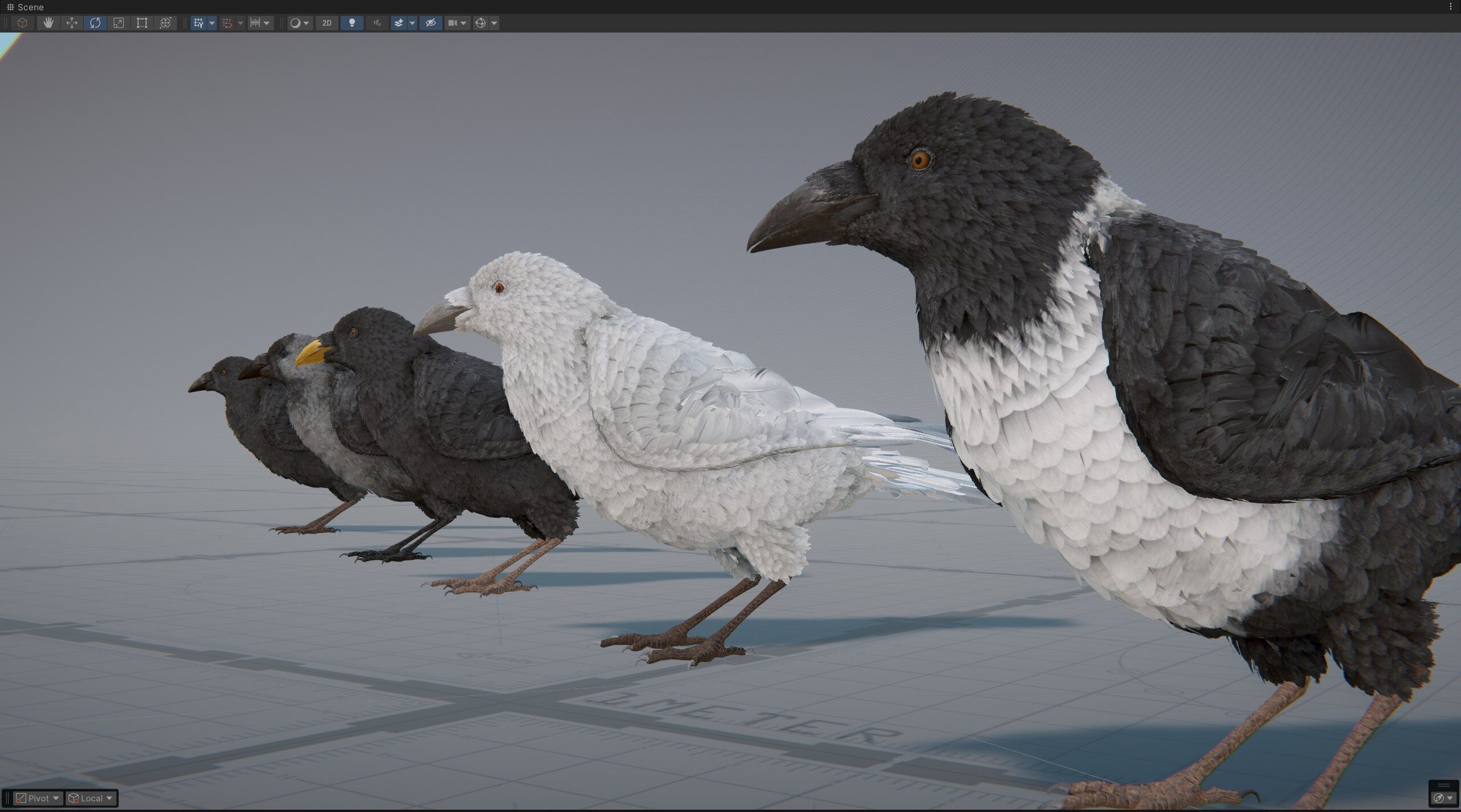Switch the Pivot handle position button
Image resolution: width=1461 pixels, height=812 pixels.
point(38,798)
